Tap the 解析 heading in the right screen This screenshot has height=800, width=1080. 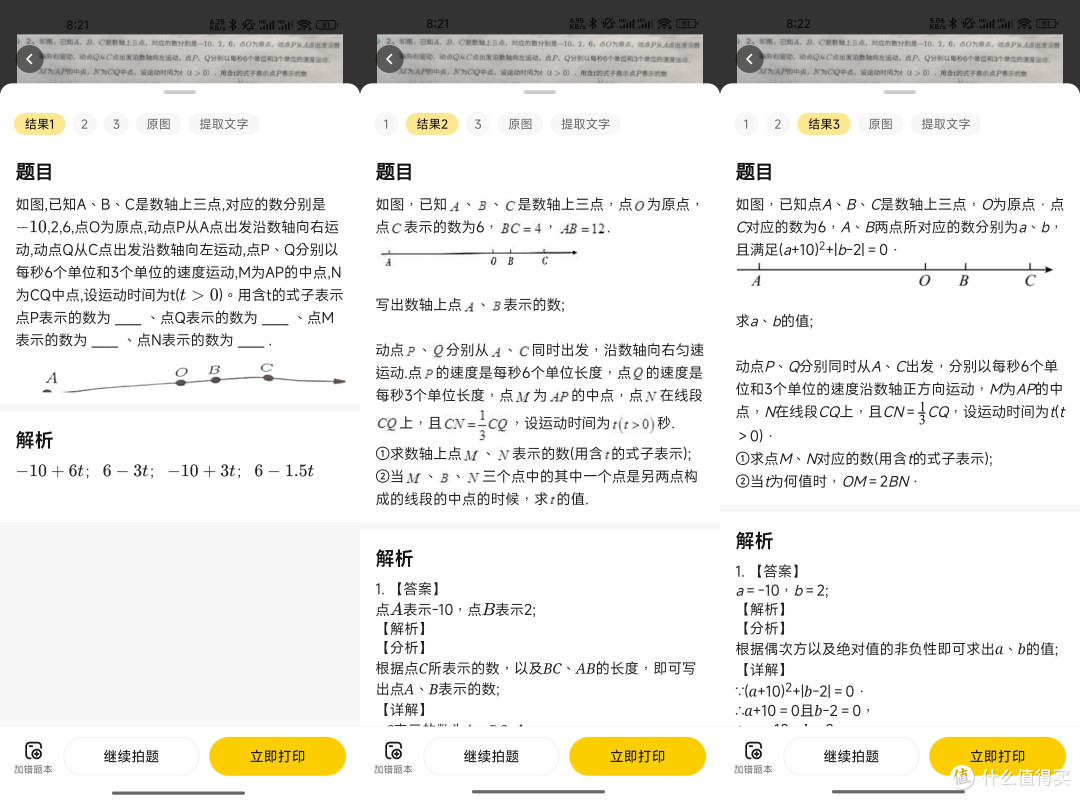[x=754, y=540]
